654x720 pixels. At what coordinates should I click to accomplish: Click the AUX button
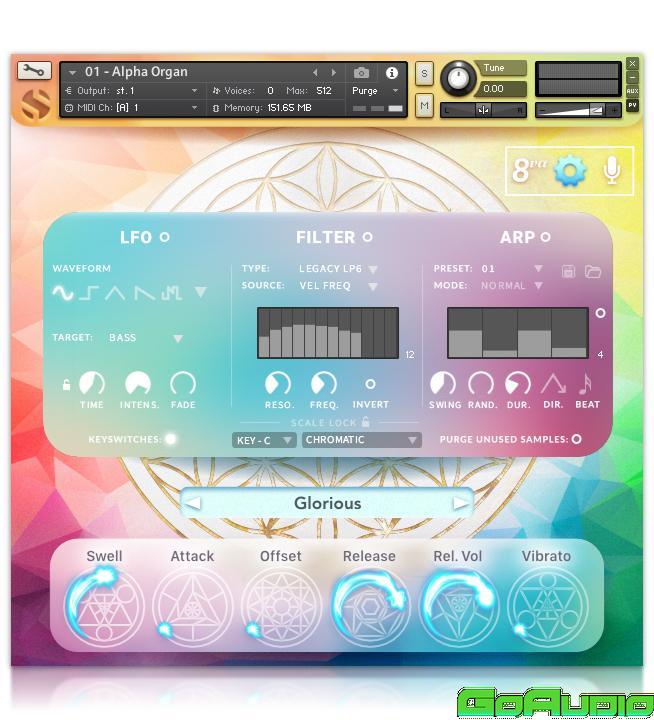coord(632,91)
